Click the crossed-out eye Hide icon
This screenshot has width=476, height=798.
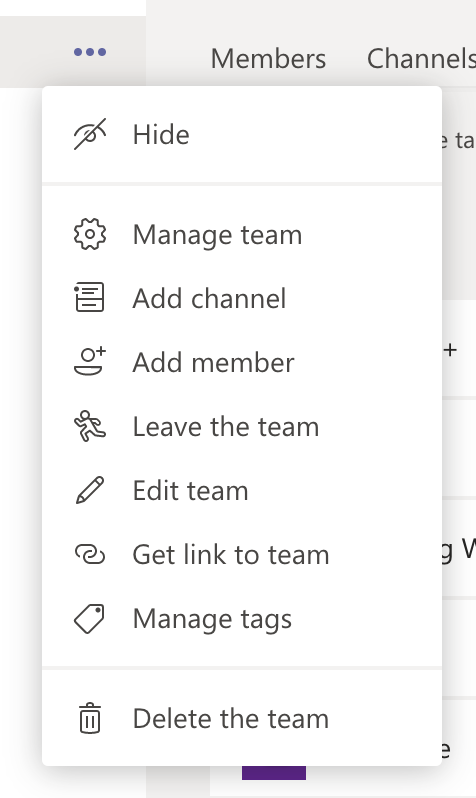[90, 134]
